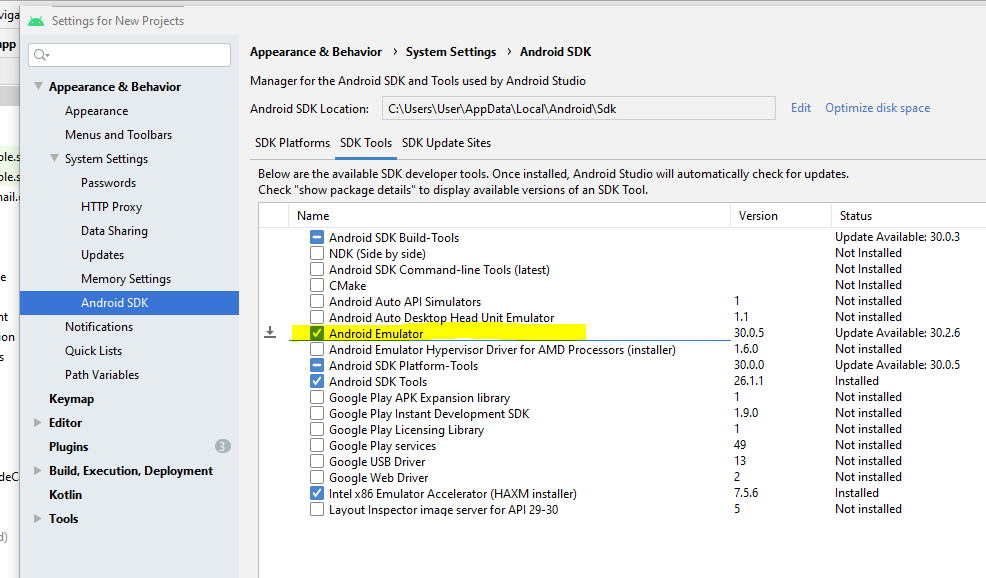The width and height of the screenshot is (986, 578).
Task: Click the search magnifier icon in settings
Action: tap(41, 55)
